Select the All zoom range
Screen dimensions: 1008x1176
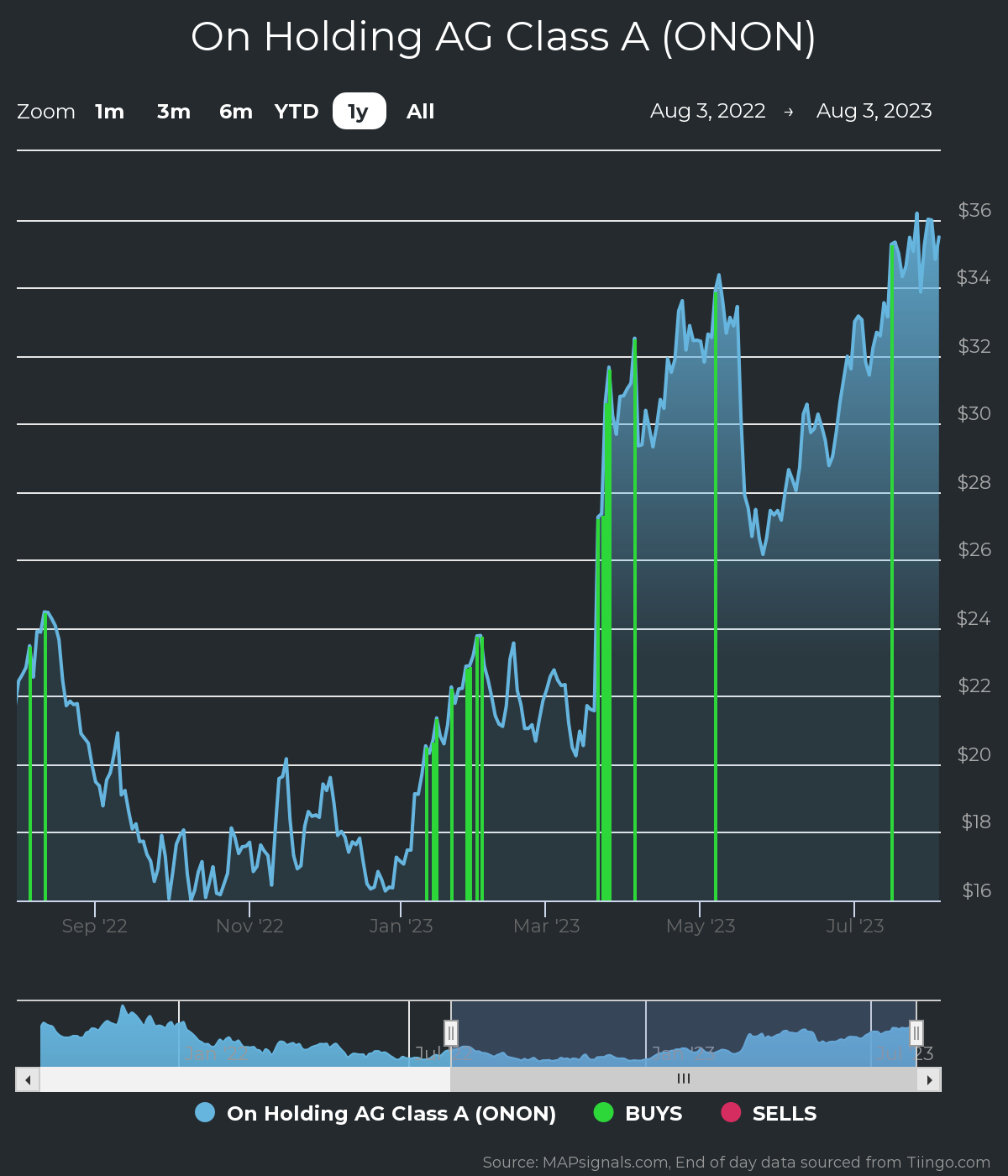coord(421,112)
